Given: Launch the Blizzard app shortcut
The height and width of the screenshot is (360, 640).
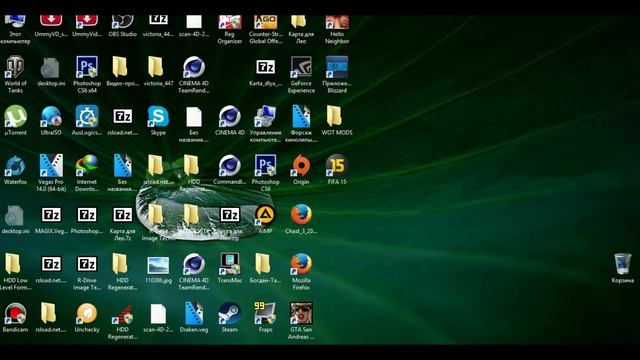Looking at the screenshot, I should tap(337, 67).
